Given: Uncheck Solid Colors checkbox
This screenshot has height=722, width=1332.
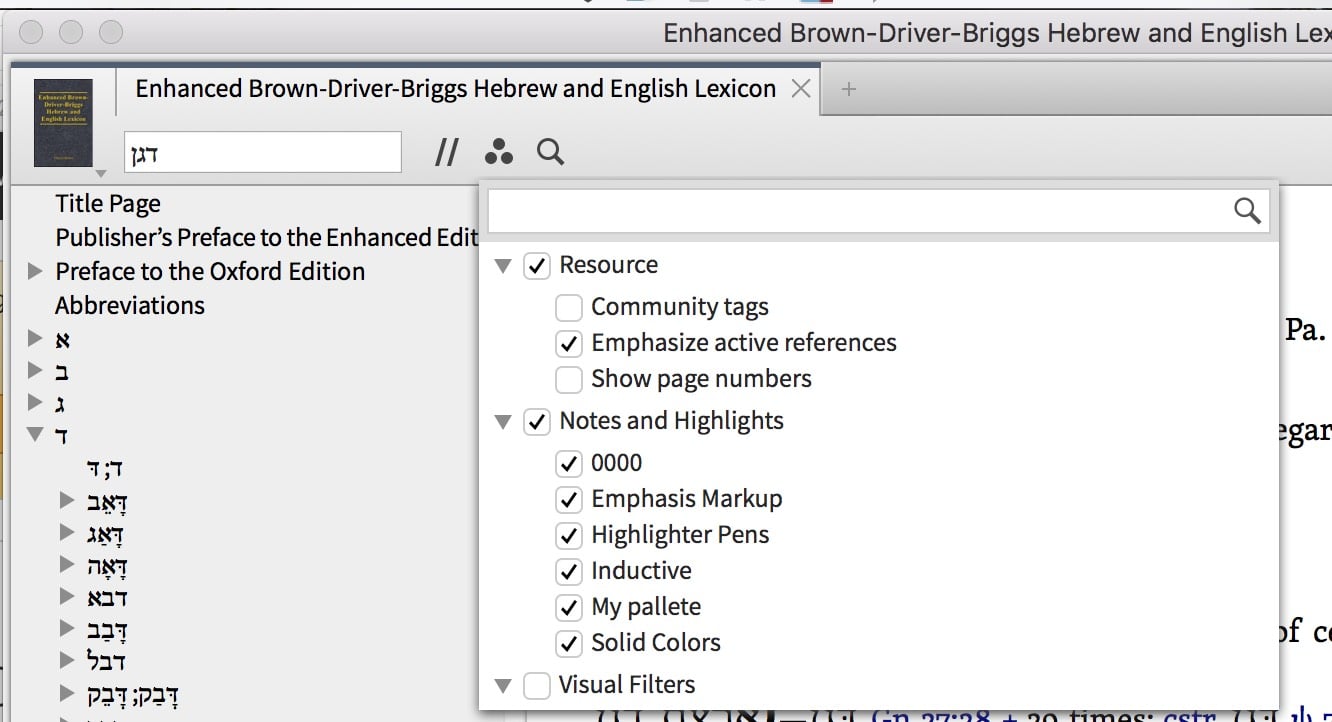Looking at the screenshot, I should pos(569,643).
